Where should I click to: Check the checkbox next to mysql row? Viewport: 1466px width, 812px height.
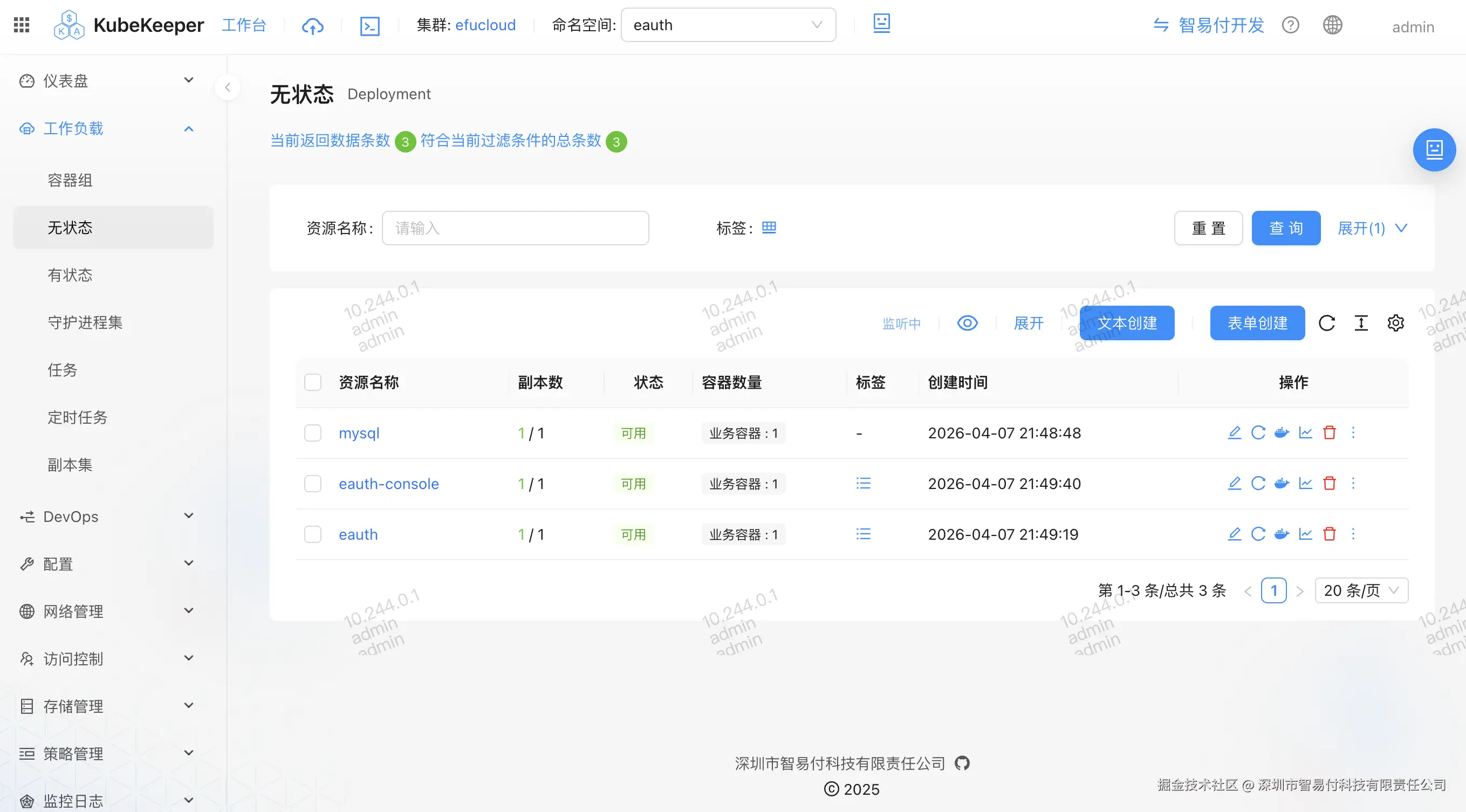[312, 432]
